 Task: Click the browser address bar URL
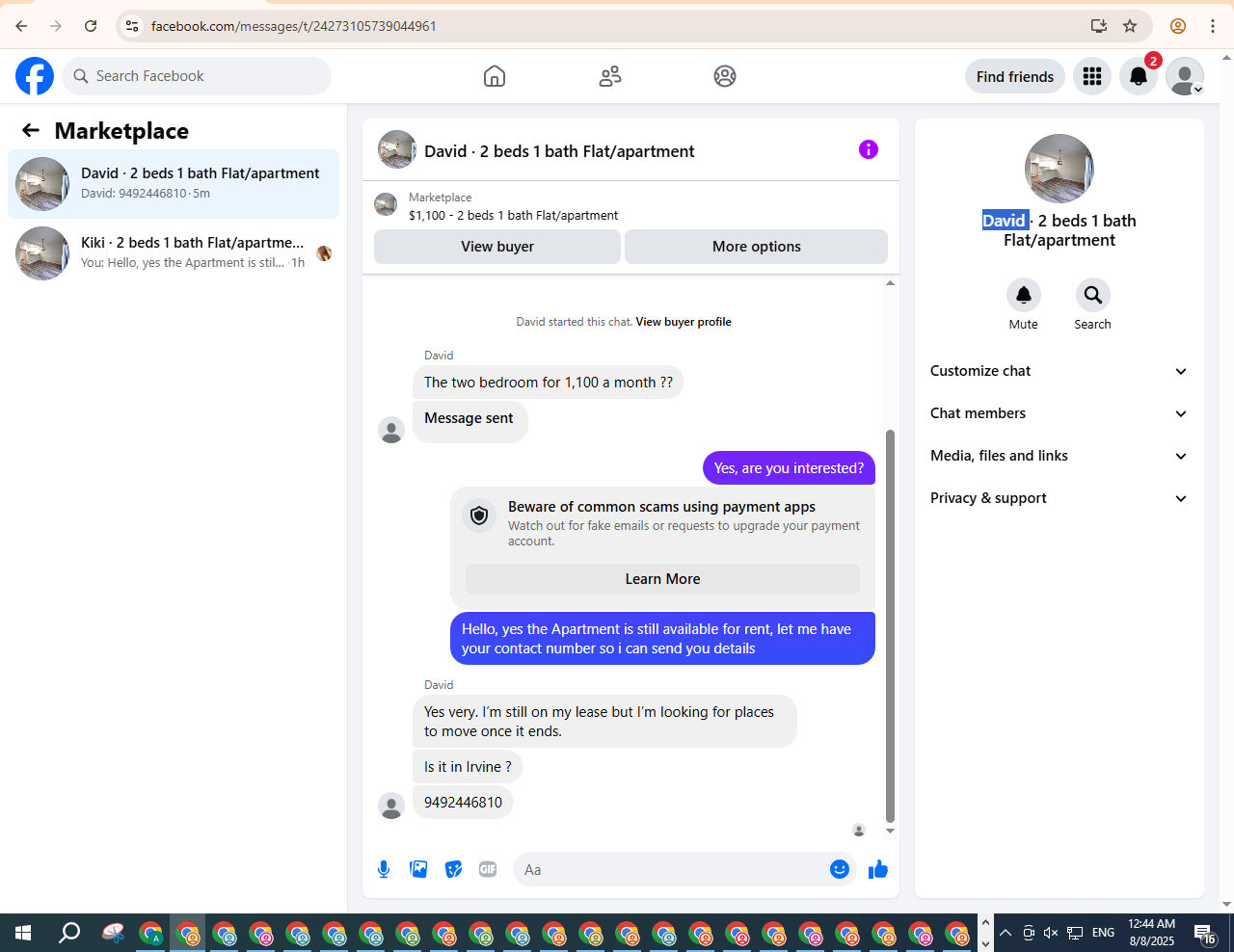[x=294, y=26]
